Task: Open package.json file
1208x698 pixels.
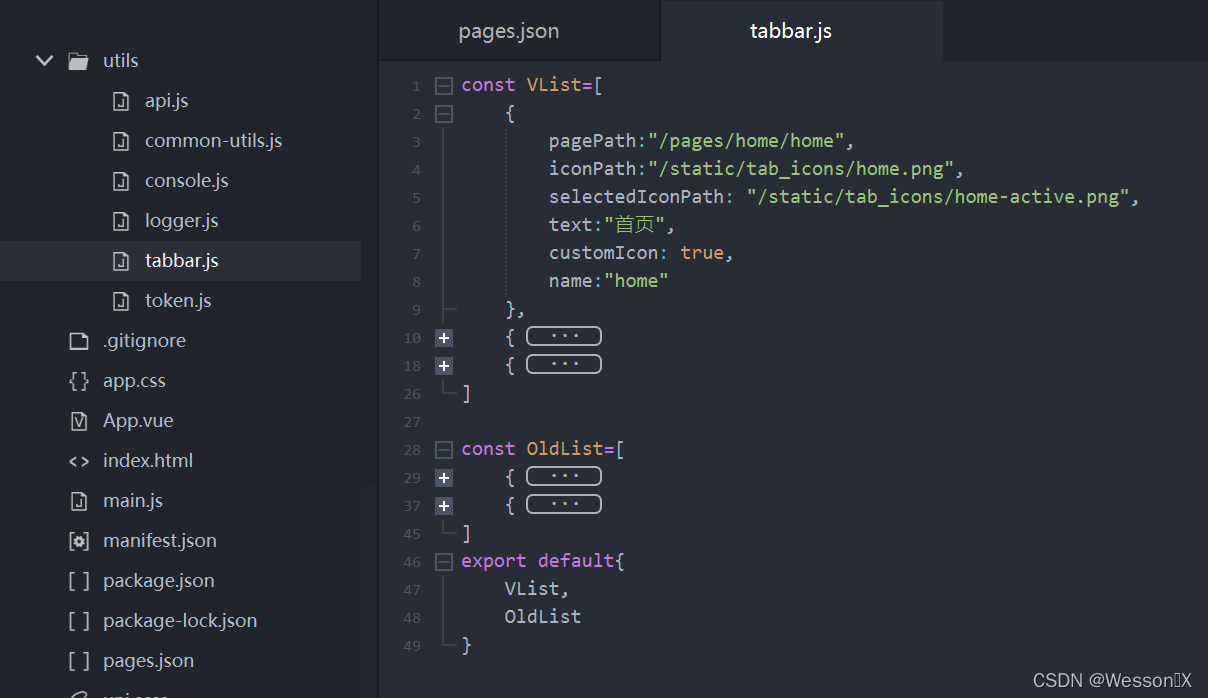Action: tap(158, 581)
